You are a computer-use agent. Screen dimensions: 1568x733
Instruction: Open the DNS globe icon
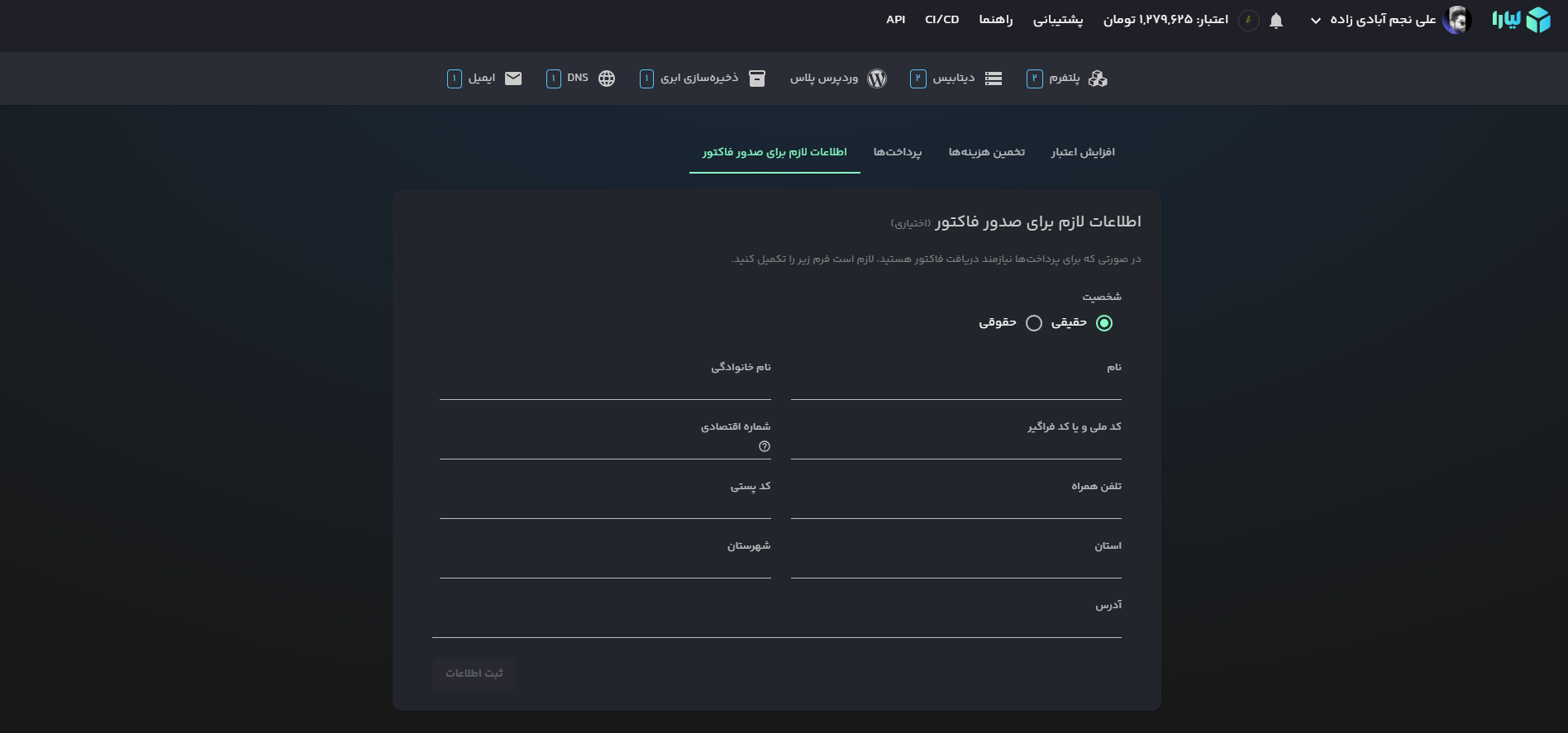(x=607, y=79)
